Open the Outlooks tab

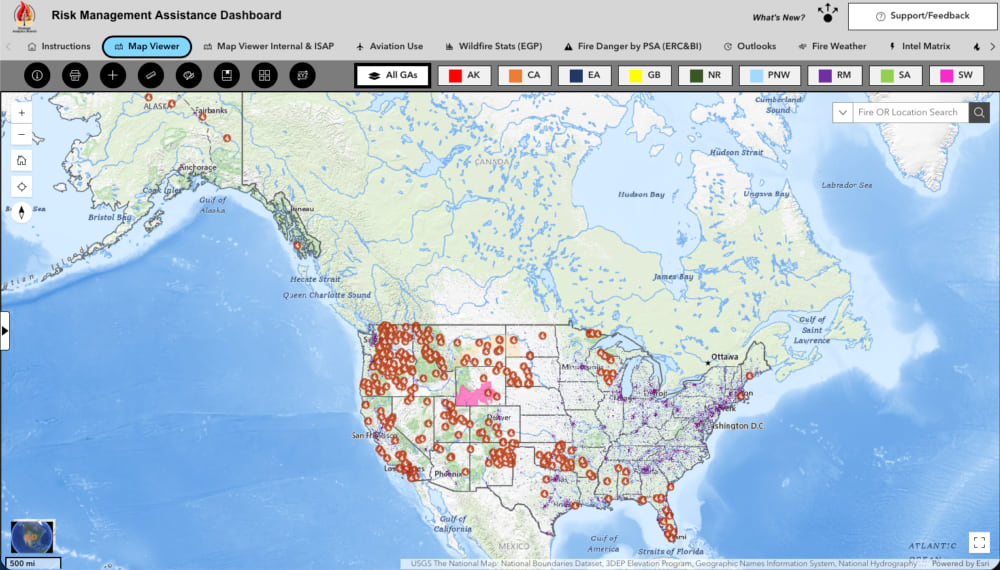point(749,47)
